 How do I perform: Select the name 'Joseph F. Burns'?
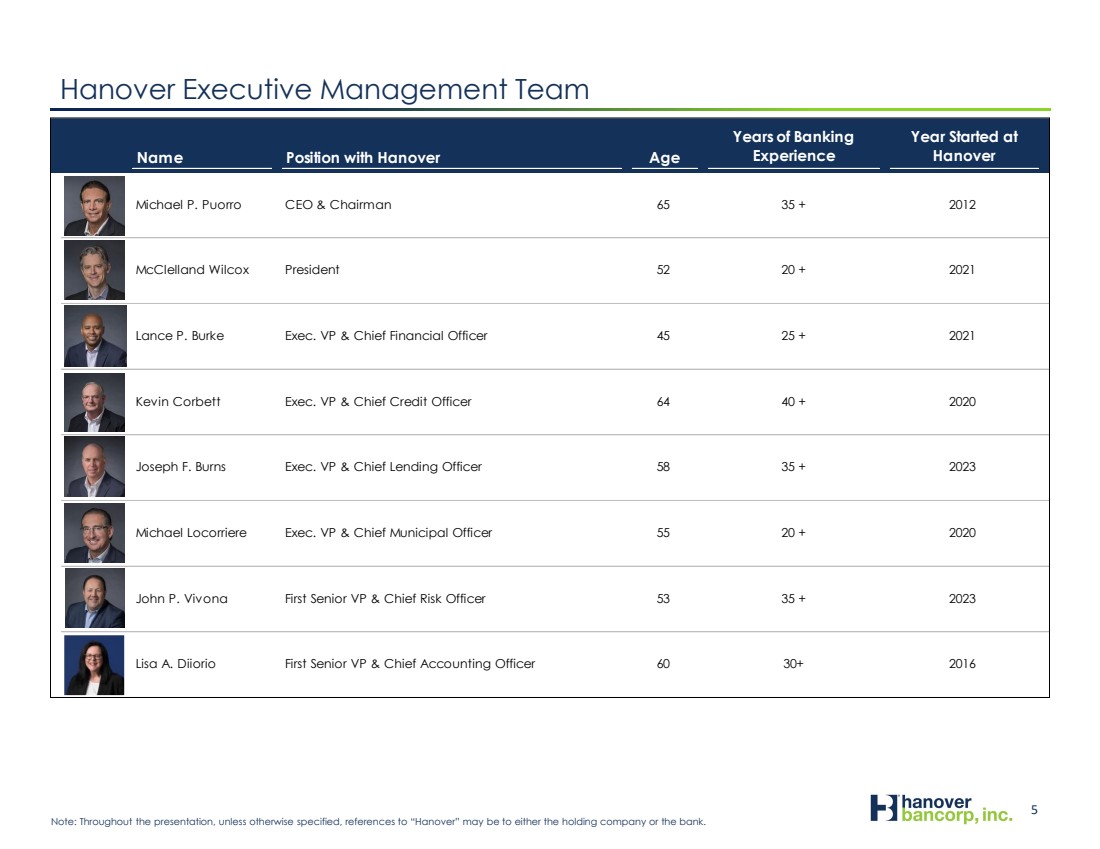[x=180, y=467]
